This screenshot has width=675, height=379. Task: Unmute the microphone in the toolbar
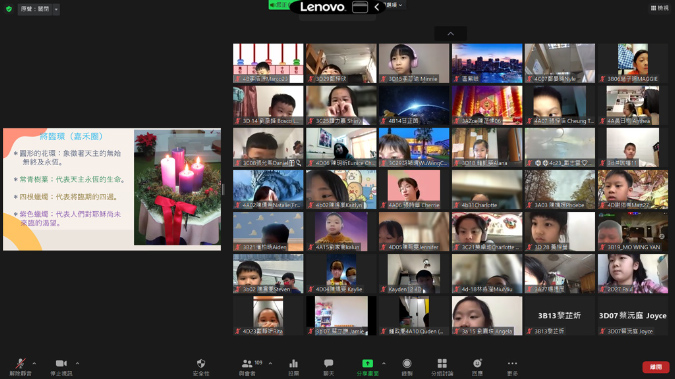pos(20,363)
